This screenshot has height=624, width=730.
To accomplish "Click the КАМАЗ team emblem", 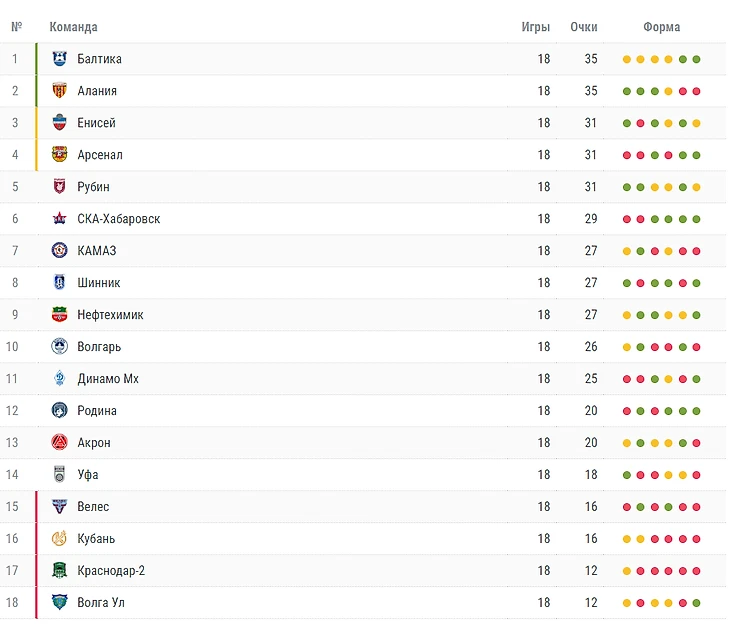I will coord(59,251).
